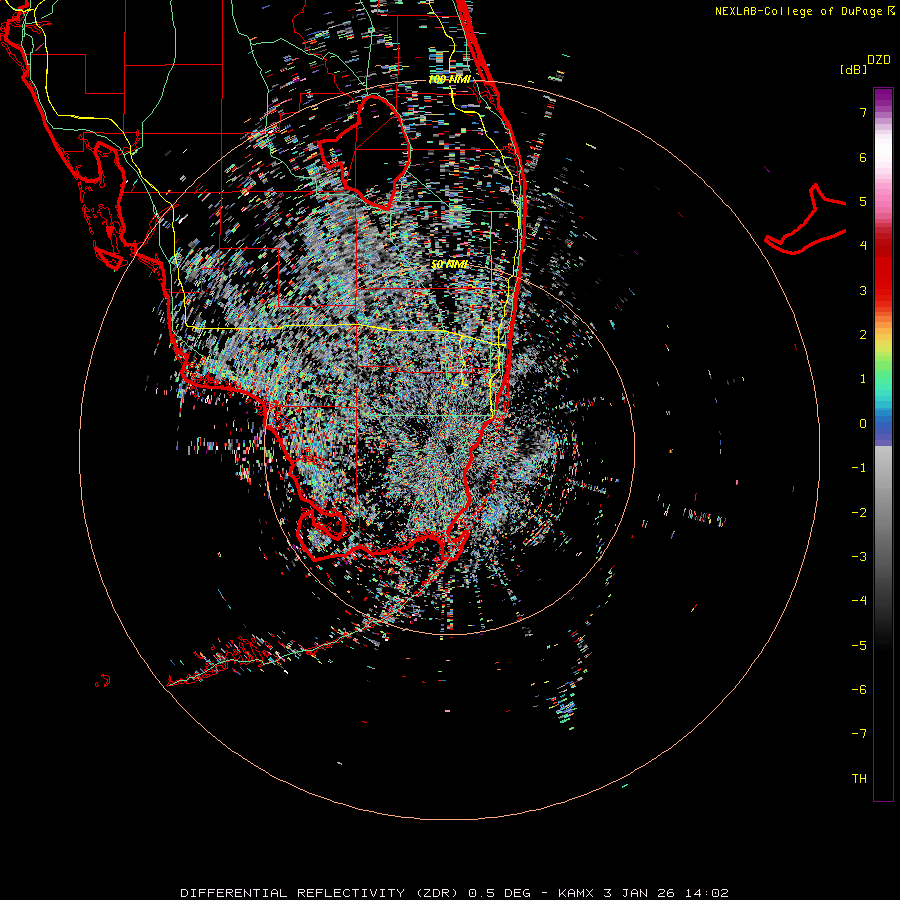Click the -5 value on the color scale
900x900 pixels.
[859, 646]
